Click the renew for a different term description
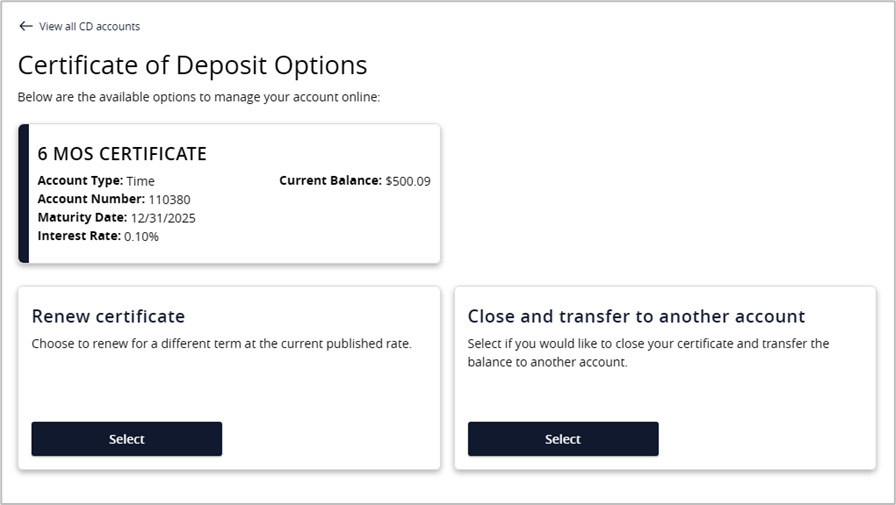 (x=221, y=344)
